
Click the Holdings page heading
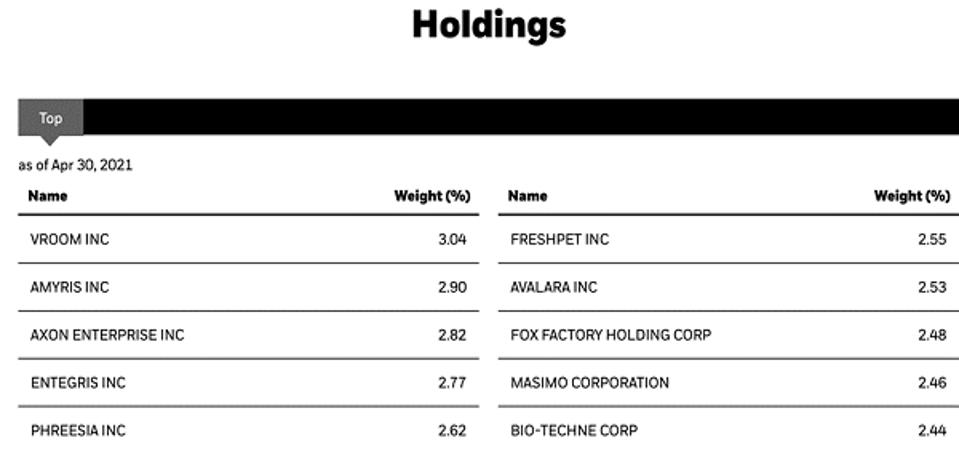[x=489, y=24]
